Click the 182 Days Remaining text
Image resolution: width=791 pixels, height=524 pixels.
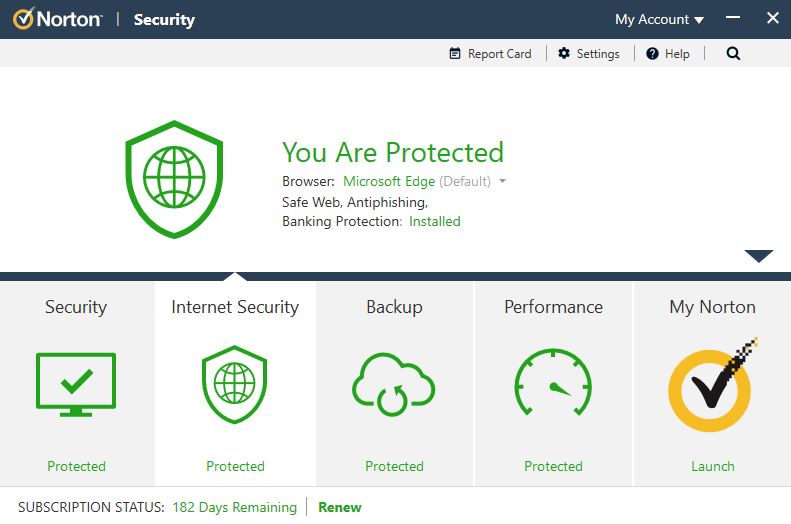tap(235, 507)
